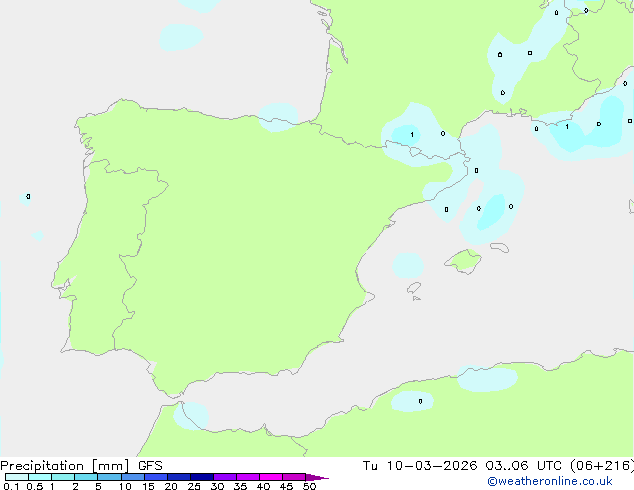This screenshot has height=490, width=634.
Task: Select the 5–10 mm legend color segment
Action: (x=109, y=477)
